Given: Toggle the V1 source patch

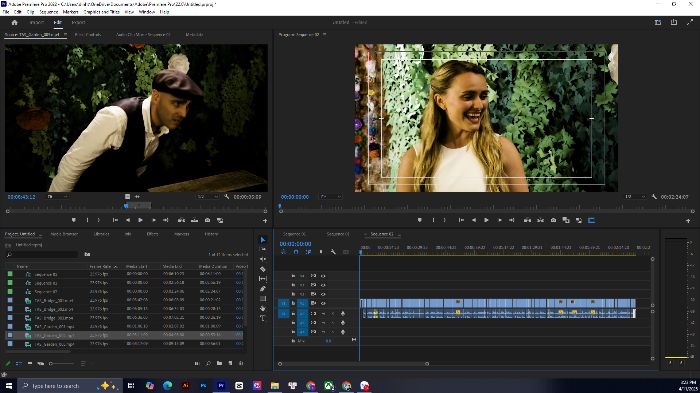Looking at the screenshot, I should click(x=283, y=303).
